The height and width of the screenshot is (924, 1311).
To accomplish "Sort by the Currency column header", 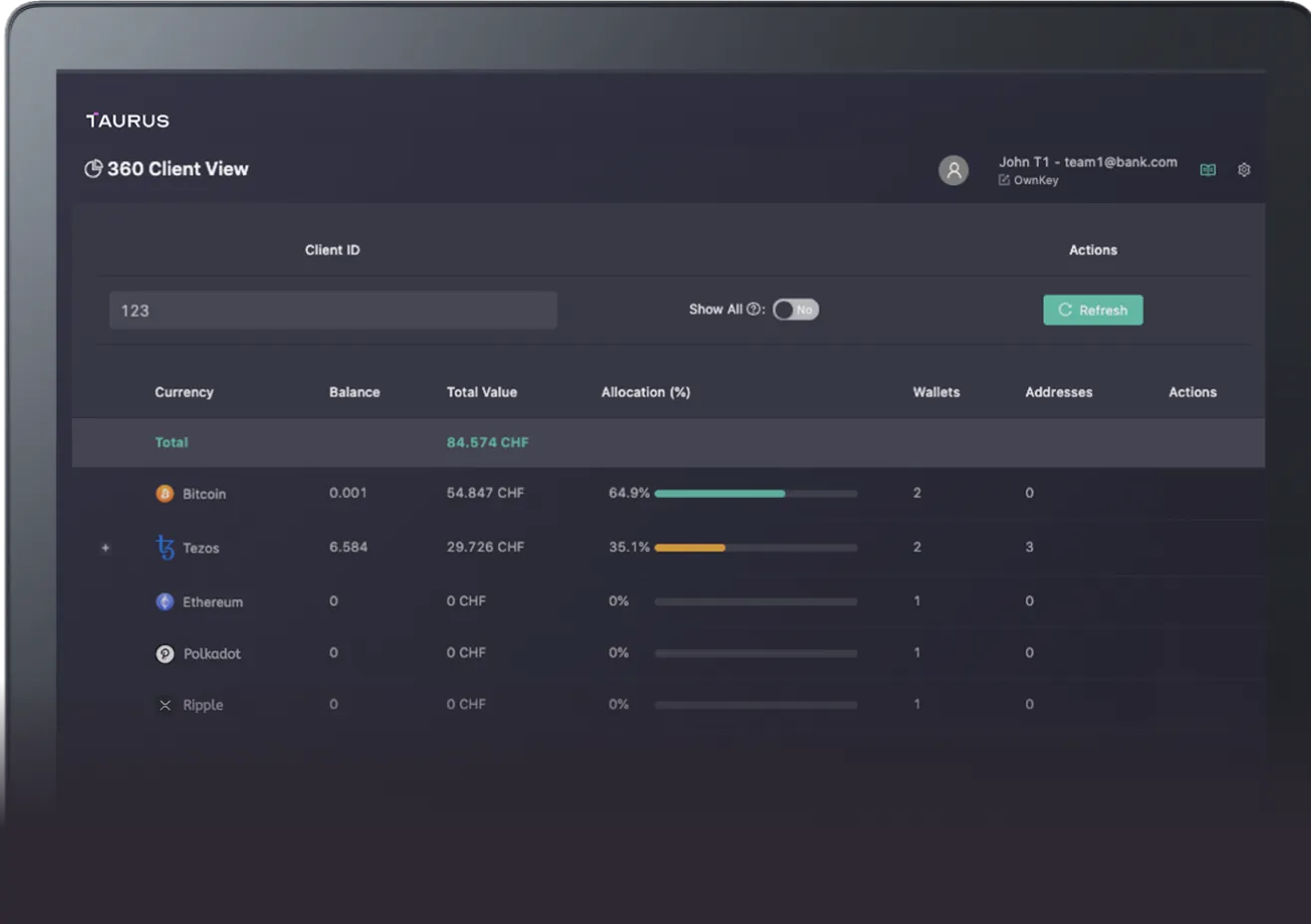I will click(184, 392).
